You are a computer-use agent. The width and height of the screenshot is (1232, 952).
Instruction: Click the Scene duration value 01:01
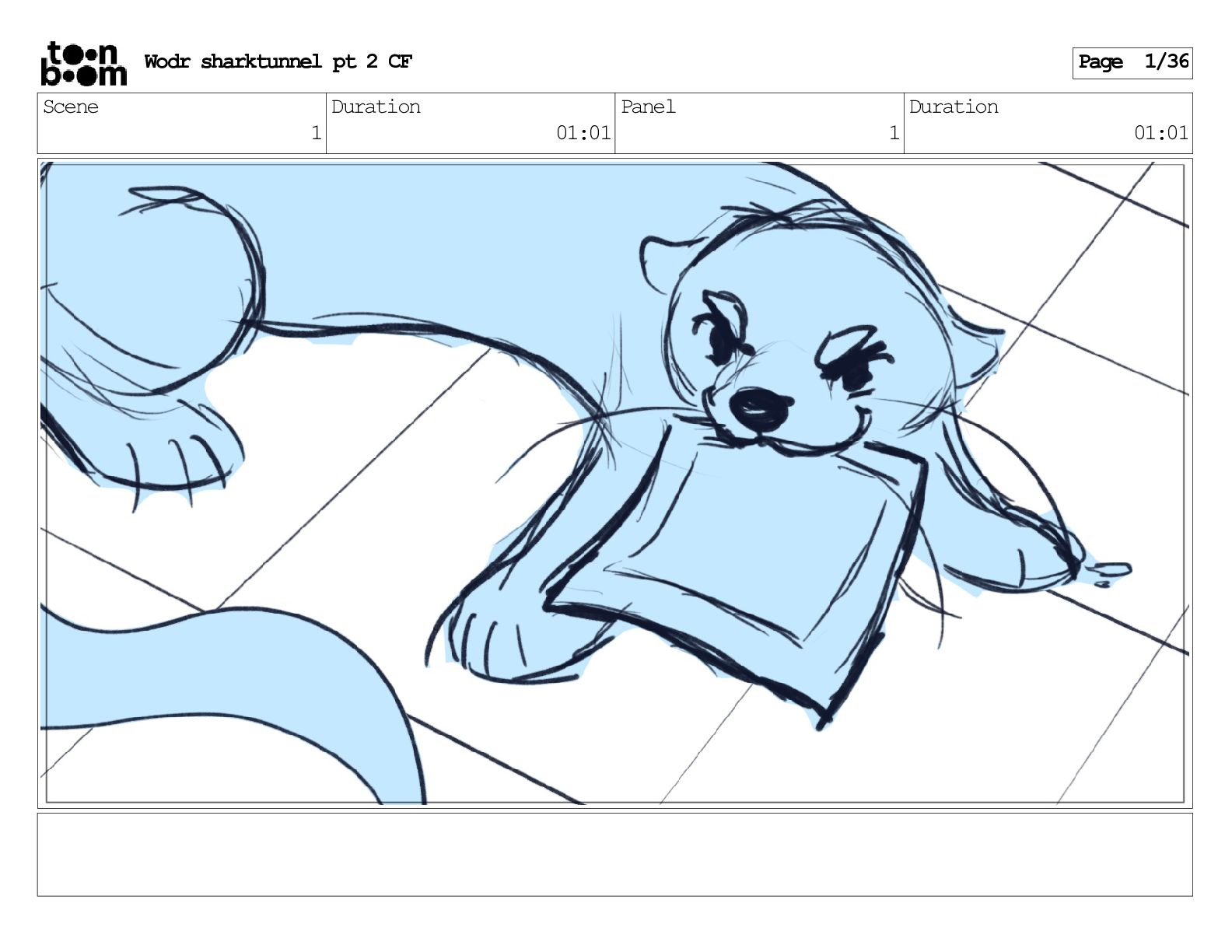pyautogui.click(x=583, y=133)
